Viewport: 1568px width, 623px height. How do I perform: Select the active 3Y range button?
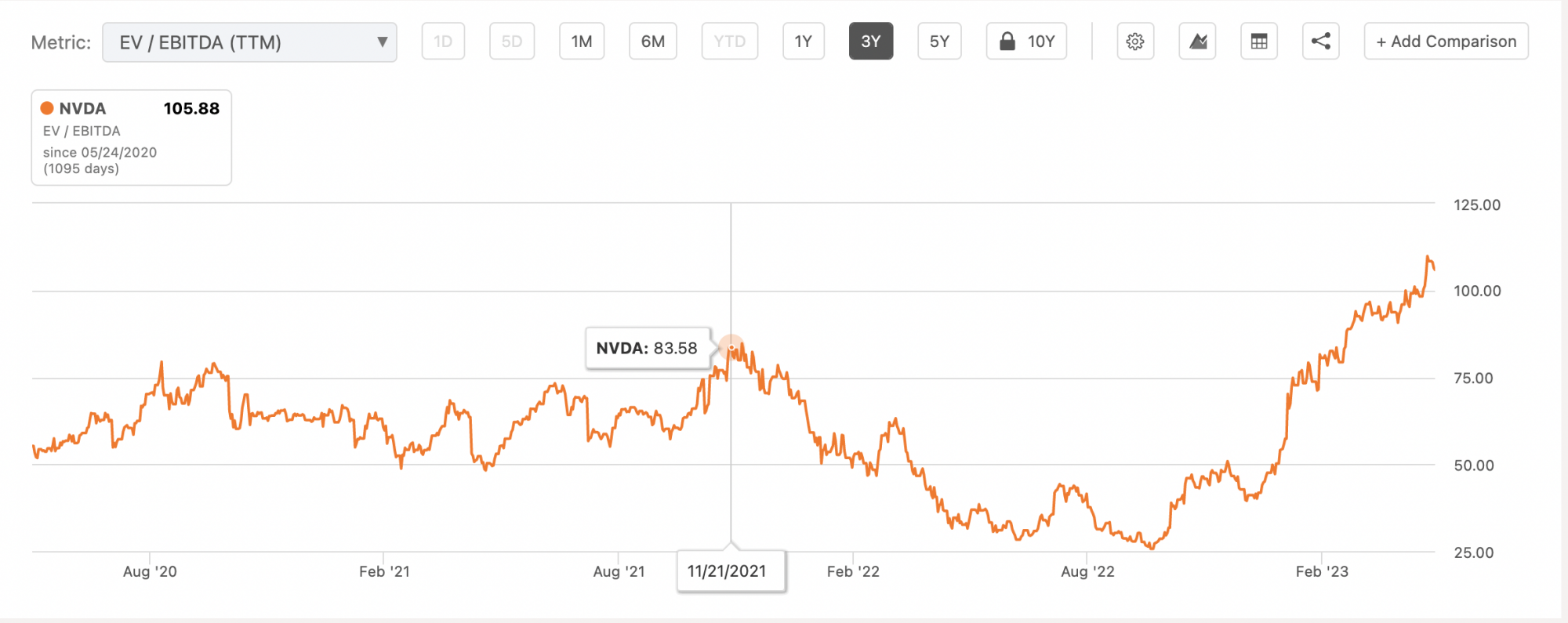(x=870, y=42)
